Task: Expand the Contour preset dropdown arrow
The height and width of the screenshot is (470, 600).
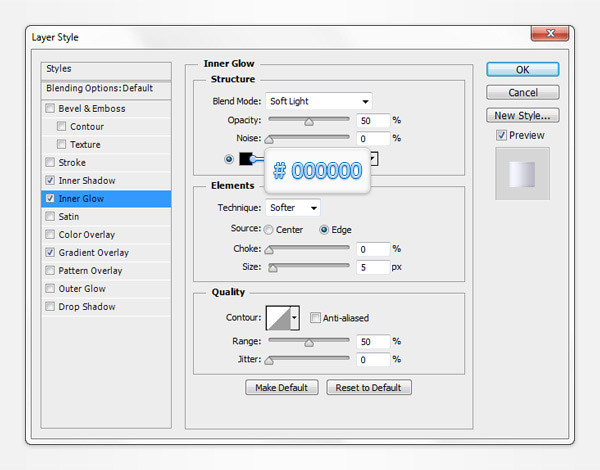Action: 295,318
